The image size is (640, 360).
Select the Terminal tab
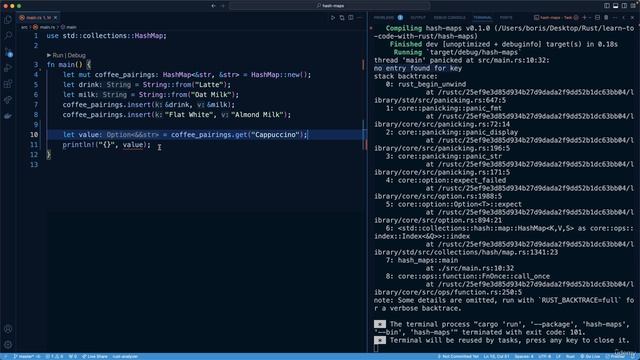pyautogui.click(x=482, y=18)
